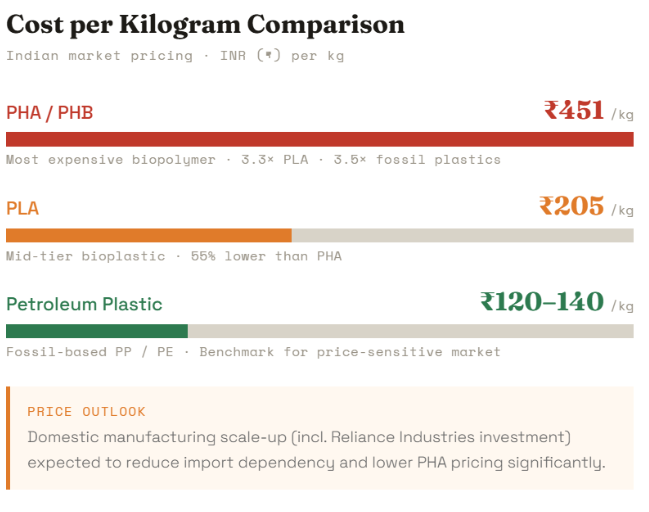Click the PHA / PHB label
This screenshot has height=512, width=649.
pyautogui.click(x=50, y=113)
